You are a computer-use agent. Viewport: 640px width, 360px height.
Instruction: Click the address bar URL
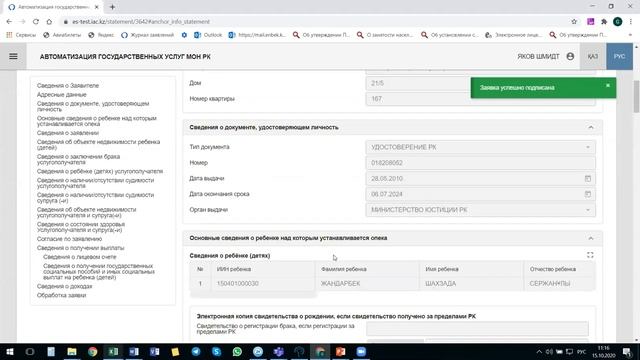[141, 22]
